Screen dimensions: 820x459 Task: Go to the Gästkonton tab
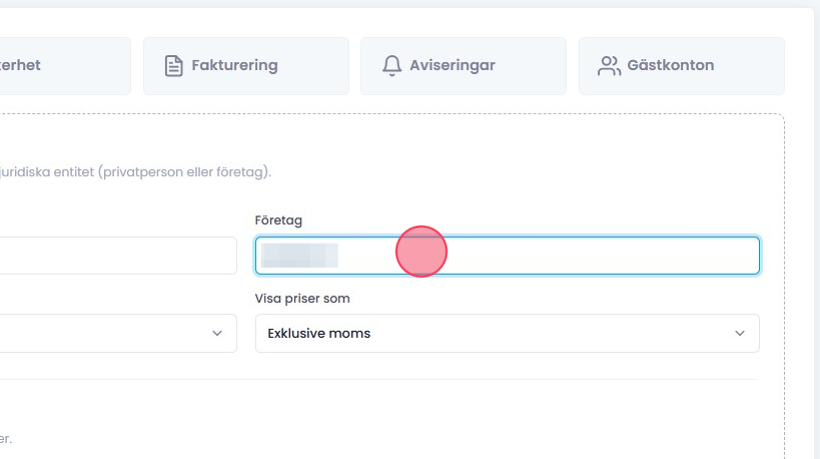coord(681,66)
